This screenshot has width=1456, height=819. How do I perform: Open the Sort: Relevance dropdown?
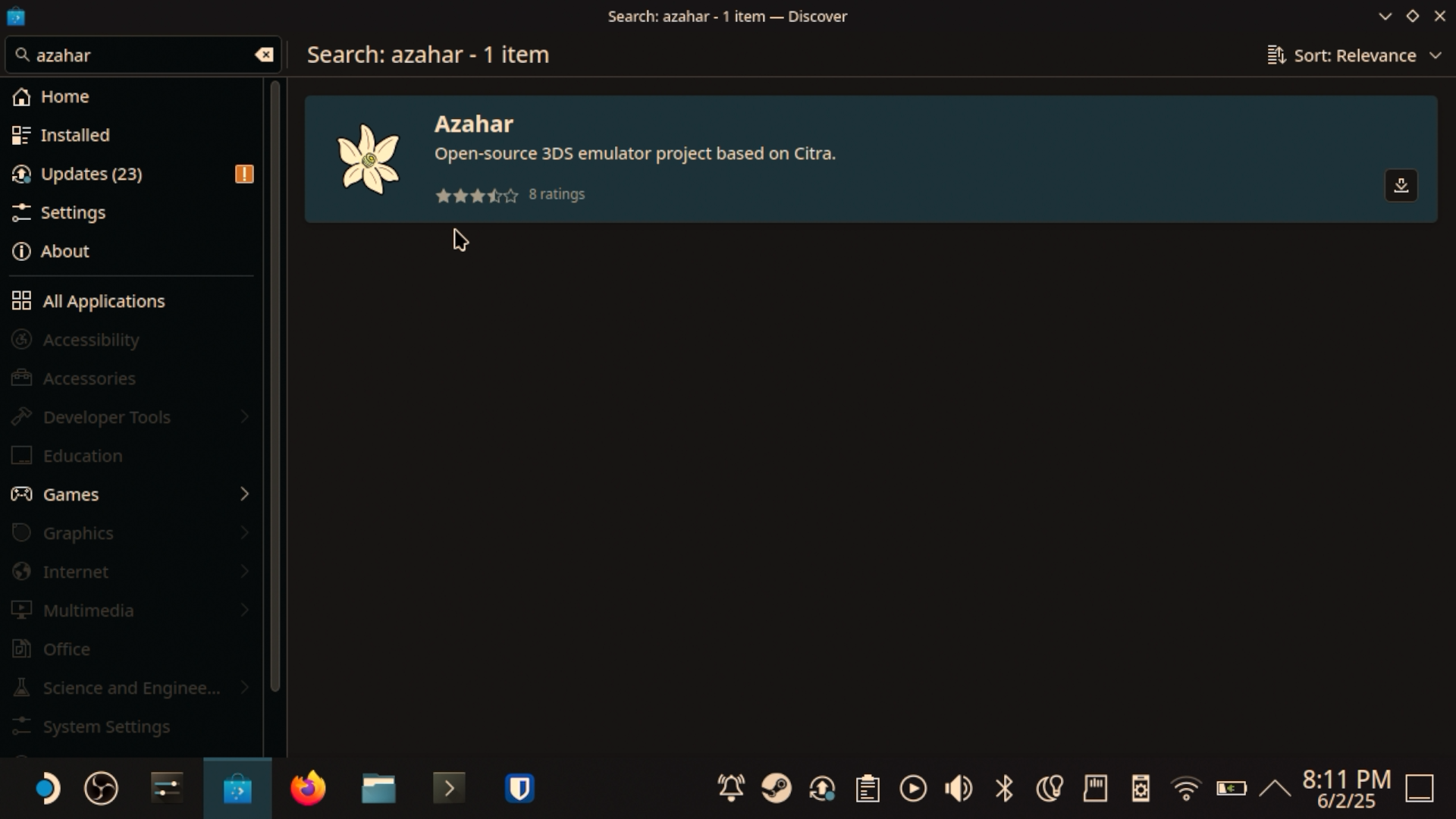click(1354, 55)
